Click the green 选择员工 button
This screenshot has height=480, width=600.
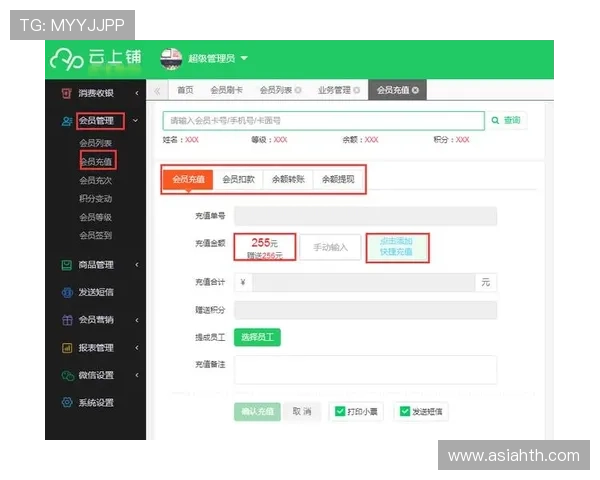(257, 337)
